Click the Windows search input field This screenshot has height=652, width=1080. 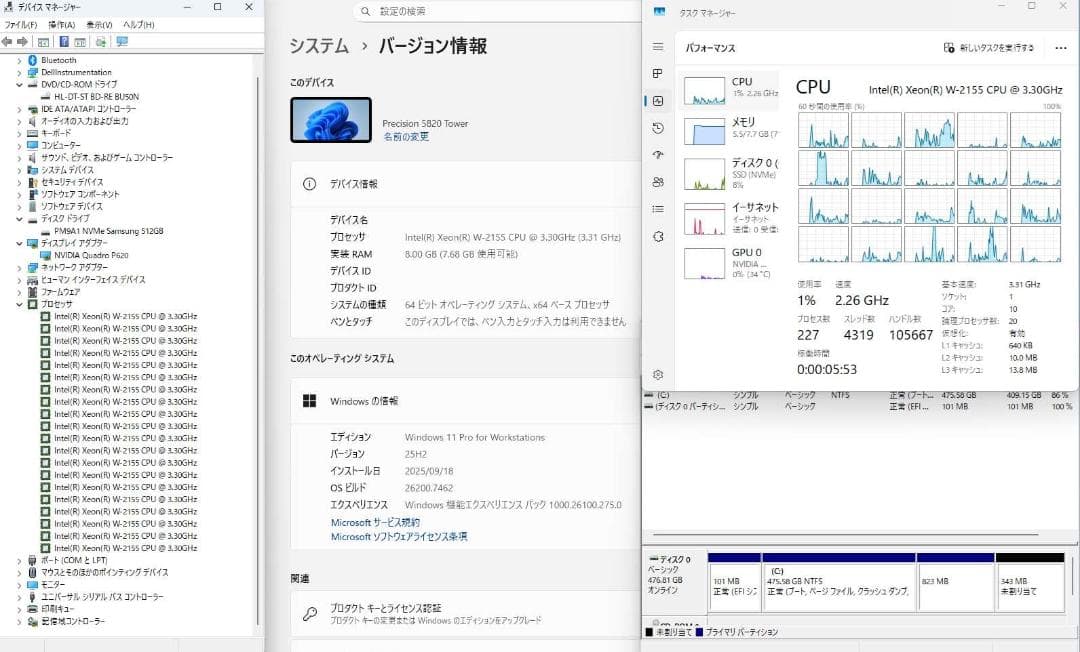430,11
